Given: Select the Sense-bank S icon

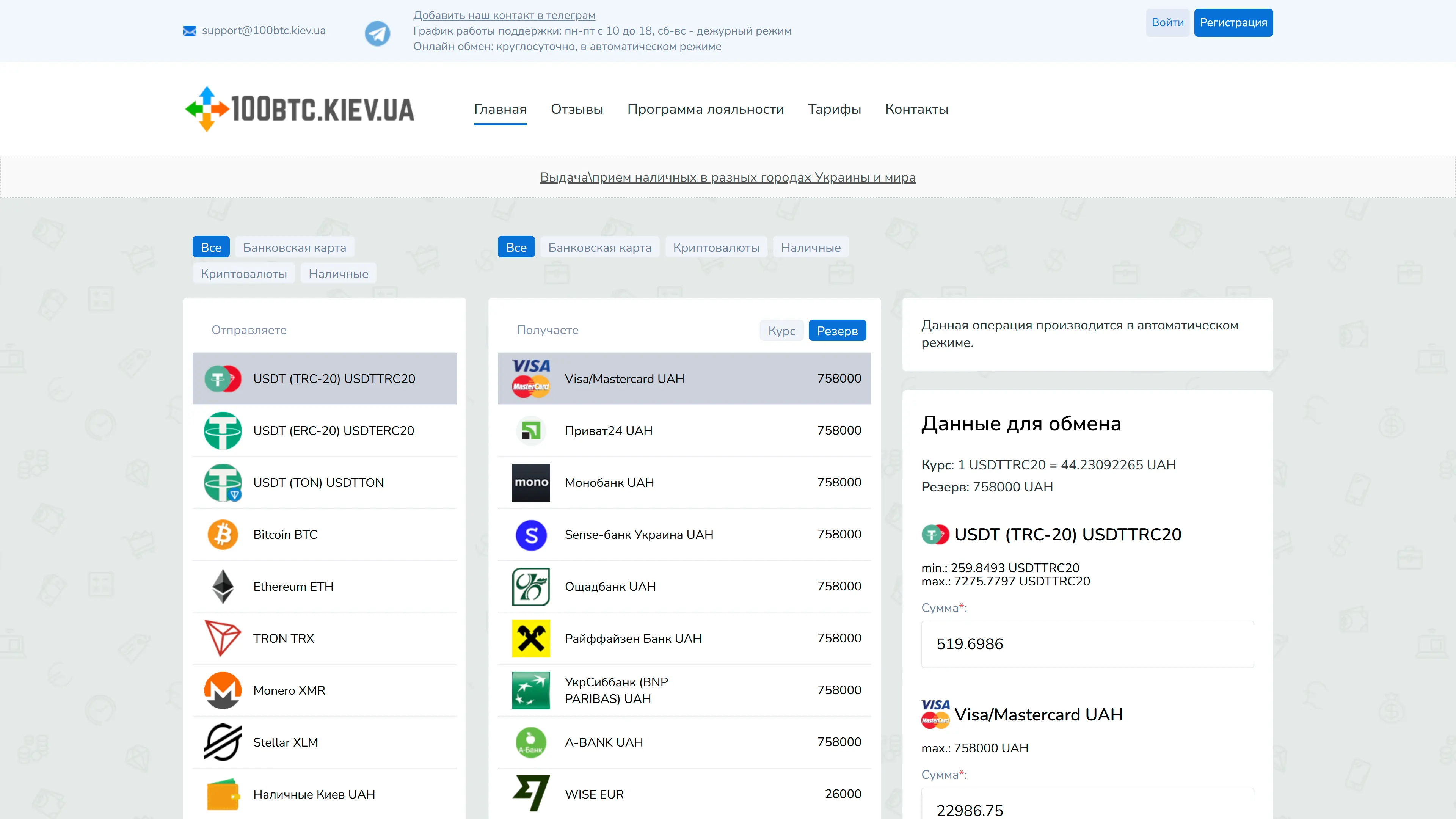Looking at the screenshot, I should [x=531, y=535].
